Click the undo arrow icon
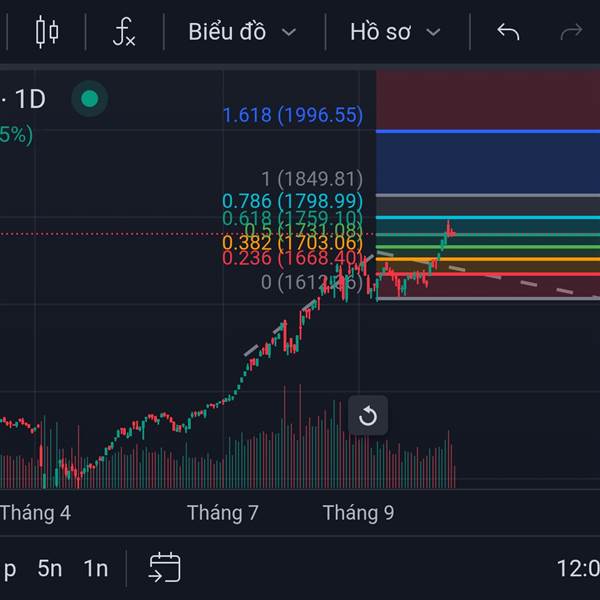Screen dimensions: 600x600 (x=508, y=32)
